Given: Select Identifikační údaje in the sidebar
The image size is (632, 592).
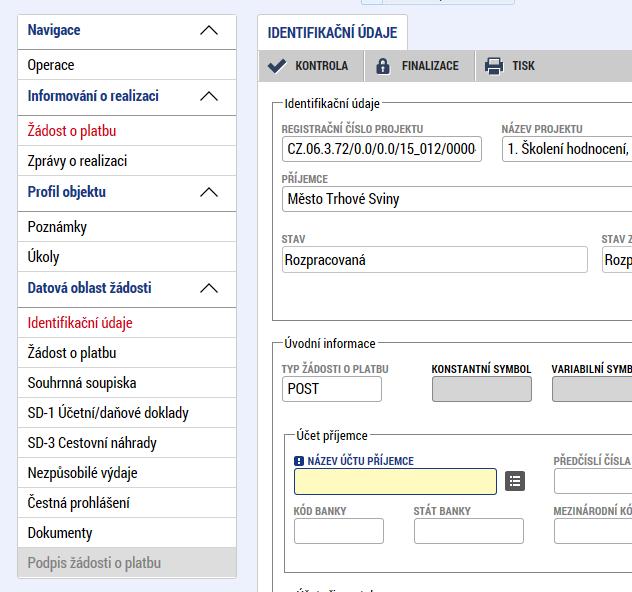Looking at the screenshot, I should pyautogui.click(x=127, y=322).
